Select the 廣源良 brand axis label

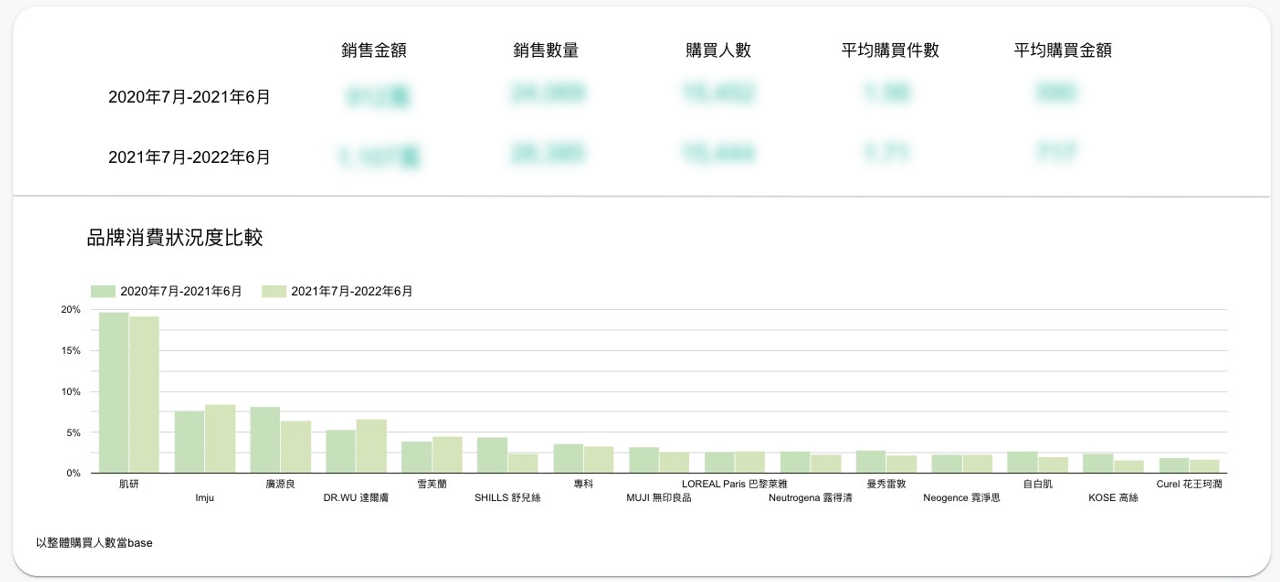[280, 483]
